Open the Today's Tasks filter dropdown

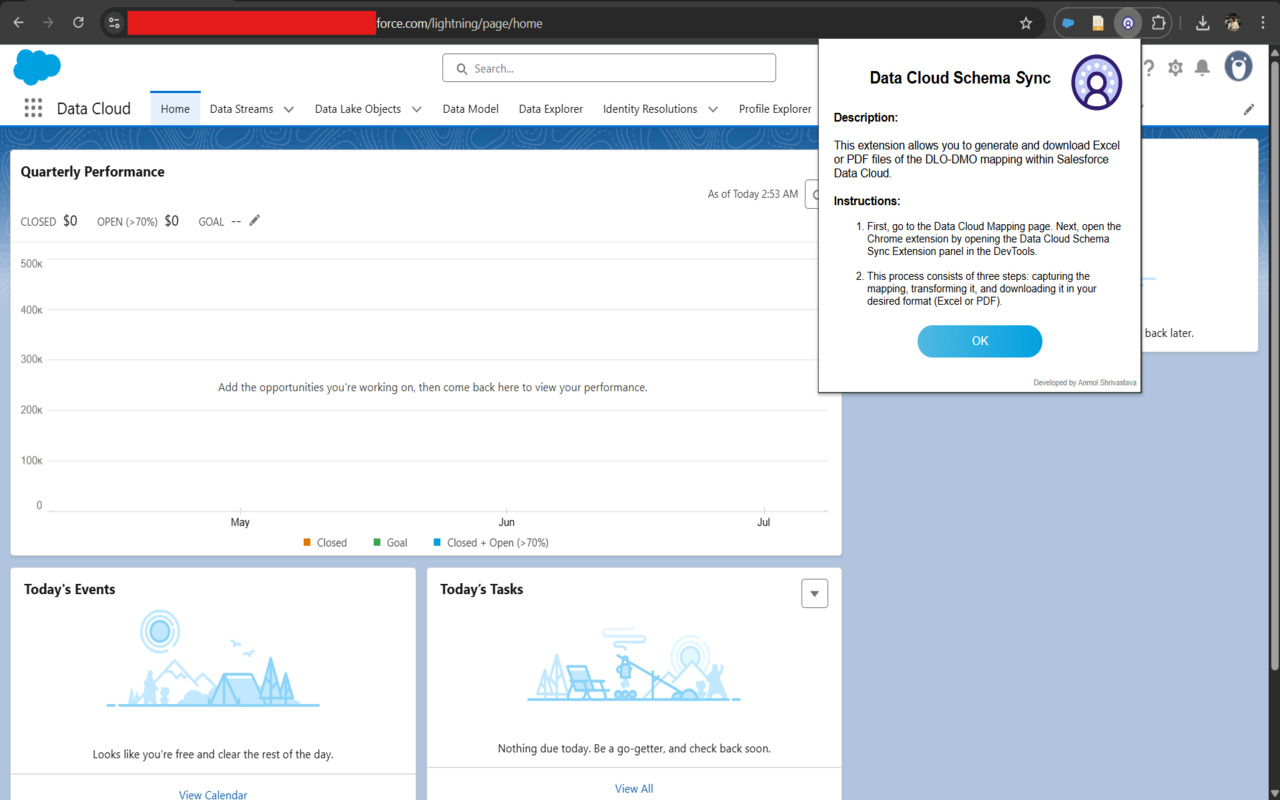(x=815, y=593)
